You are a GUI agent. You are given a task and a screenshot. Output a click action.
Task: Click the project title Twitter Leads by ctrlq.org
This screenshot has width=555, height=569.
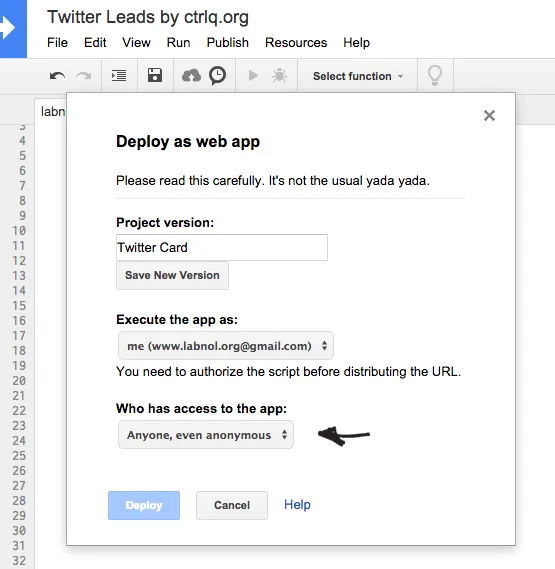[x=148, y=17]
